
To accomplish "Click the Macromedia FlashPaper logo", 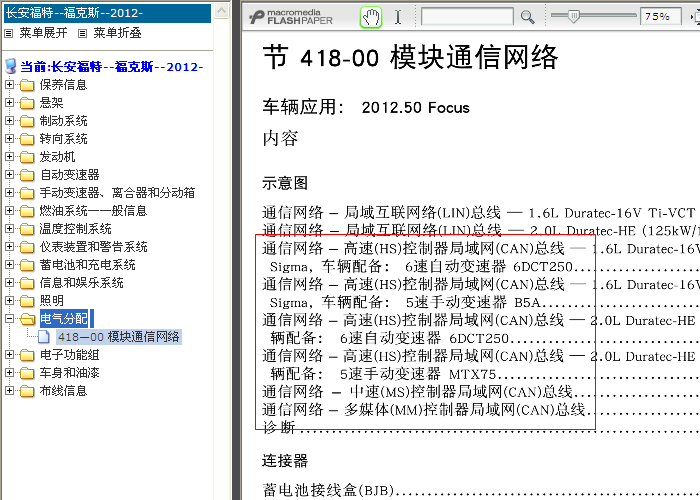I will 291,17.
